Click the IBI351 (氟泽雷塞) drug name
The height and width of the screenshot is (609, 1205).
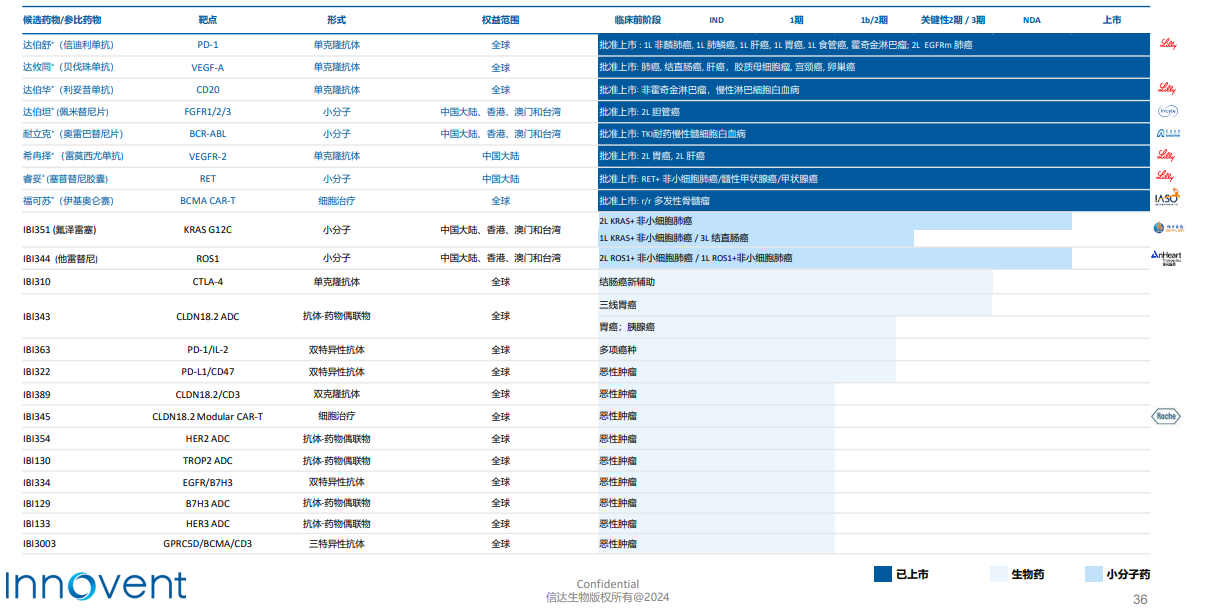click(60, 230)
